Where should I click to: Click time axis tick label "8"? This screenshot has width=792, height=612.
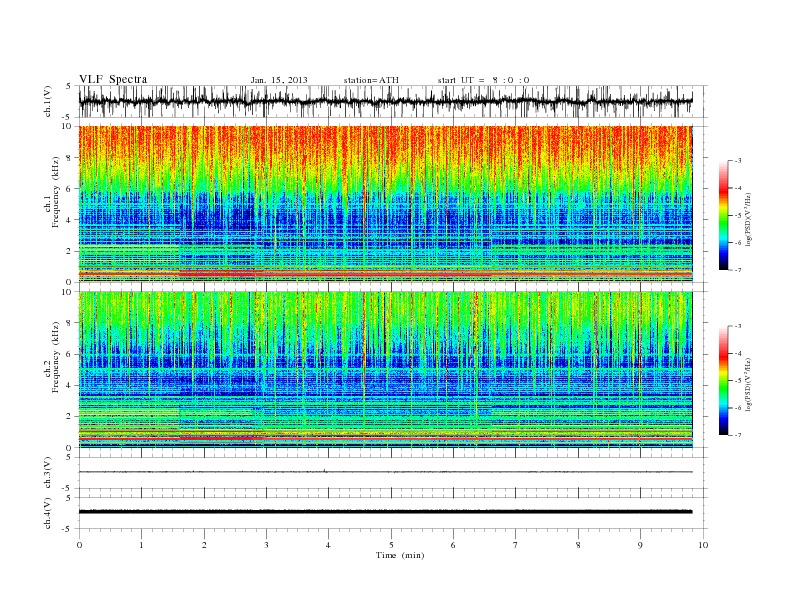(578, 545)
